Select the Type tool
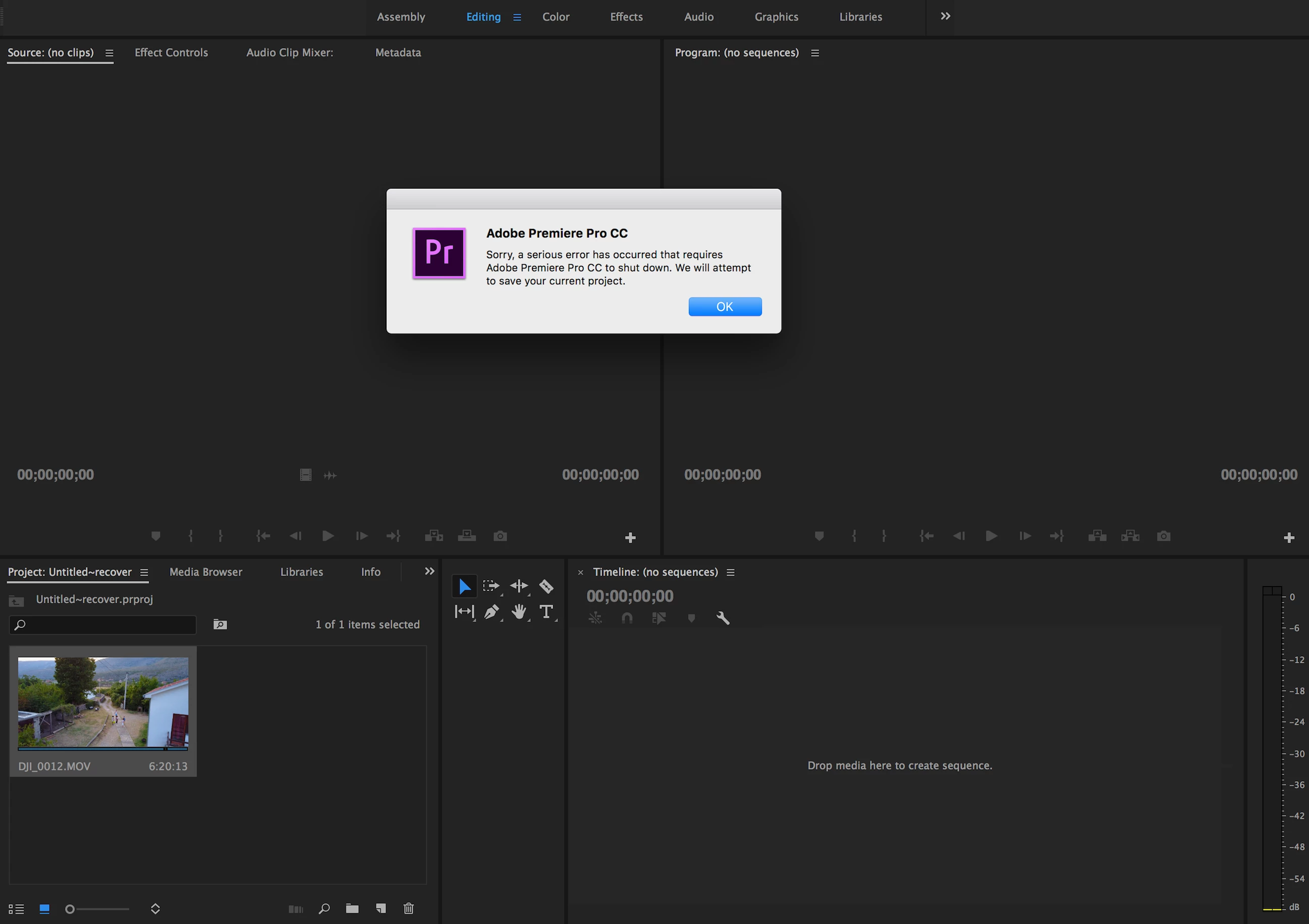 (546, 612)
